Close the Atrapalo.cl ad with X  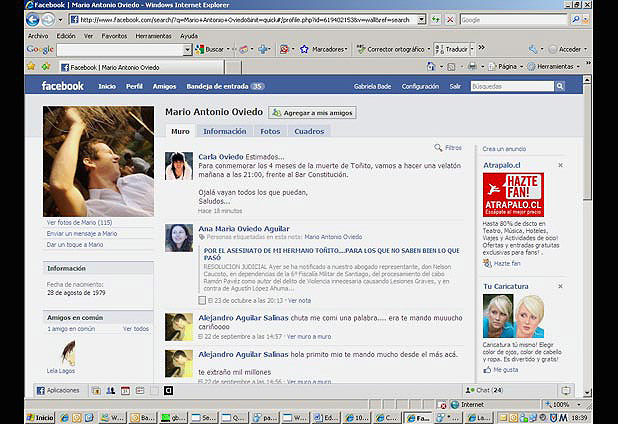click(x=560, y=165)
